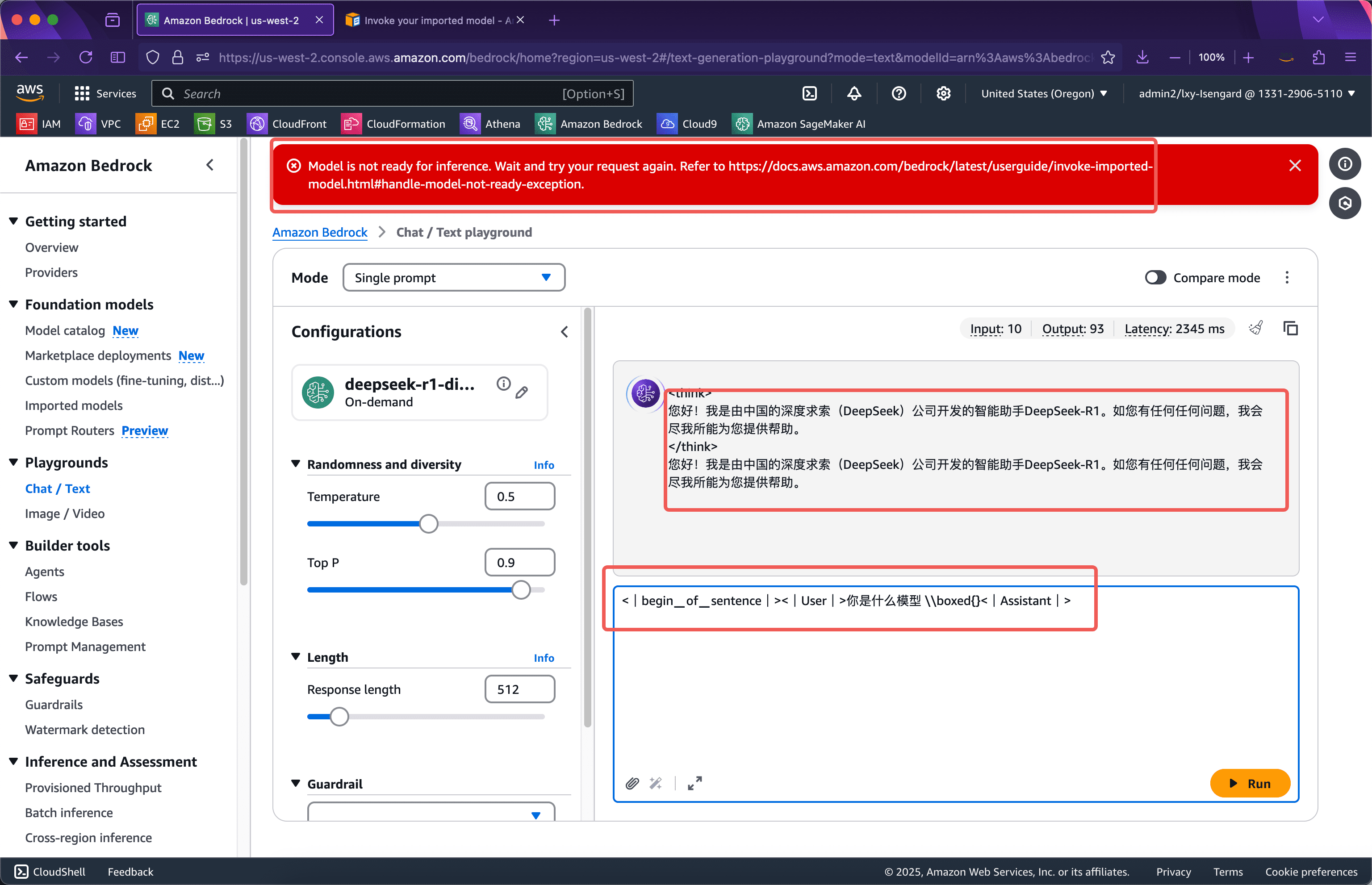Screen dimensions: 1372x885
Task: Clear the chat with the broom icon
Action: click(x=1256, y=328)
